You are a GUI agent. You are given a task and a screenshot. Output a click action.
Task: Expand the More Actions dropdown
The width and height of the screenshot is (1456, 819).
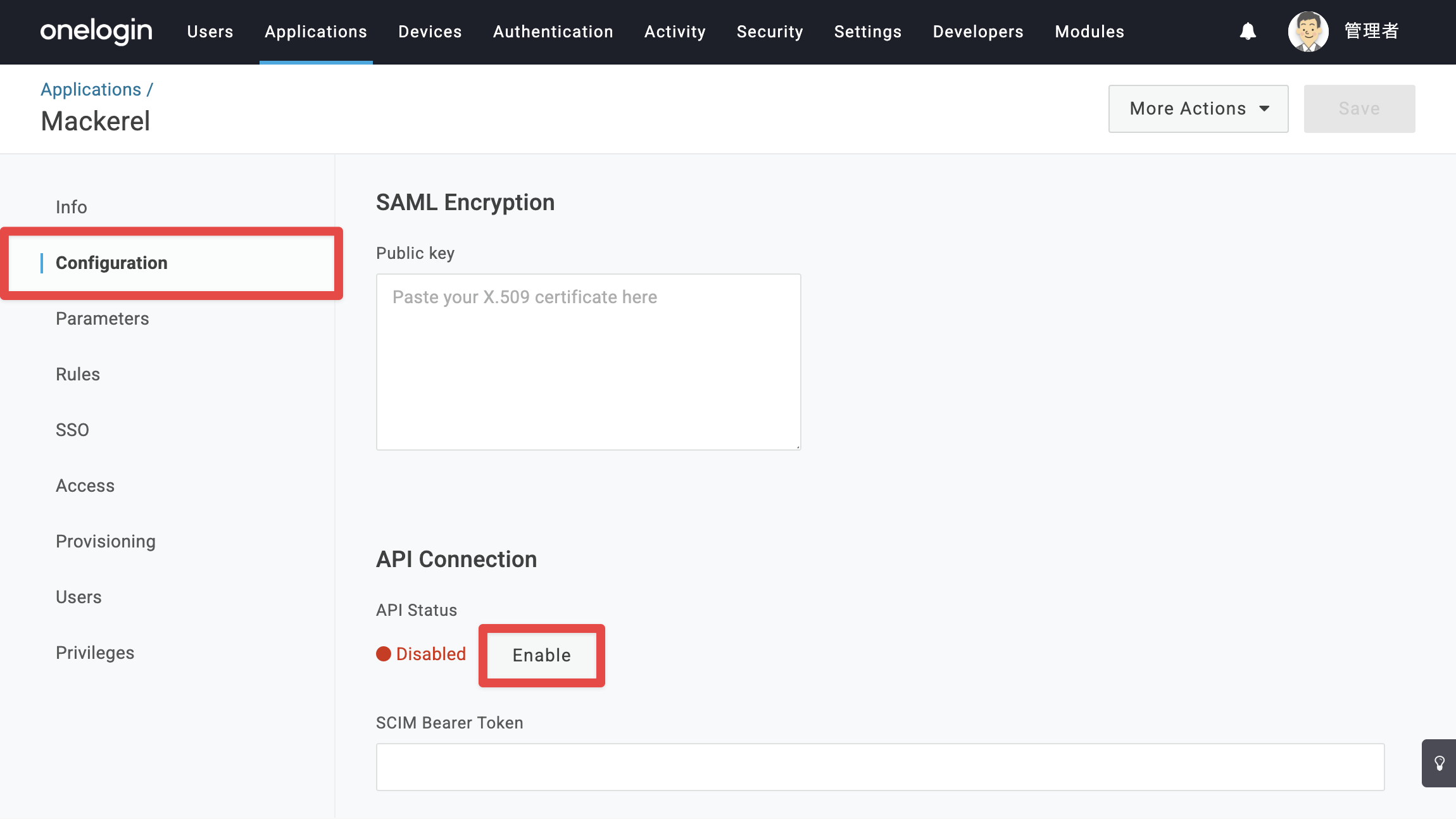pos(1198,109)
